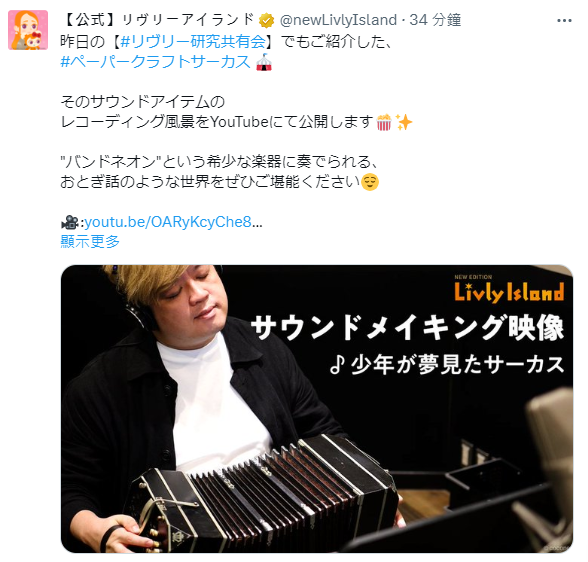
Task: Open the tweet via 34 分鐘 timestamp
Action: pyautogui.click(x=435, y=20)
